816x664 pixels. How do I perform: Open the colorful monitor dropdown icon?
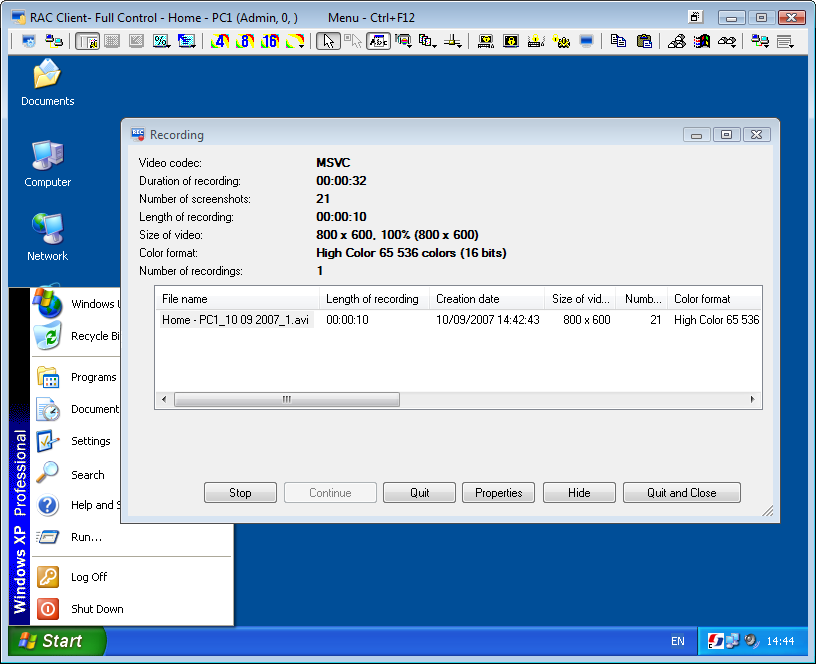tap(403, 41)
